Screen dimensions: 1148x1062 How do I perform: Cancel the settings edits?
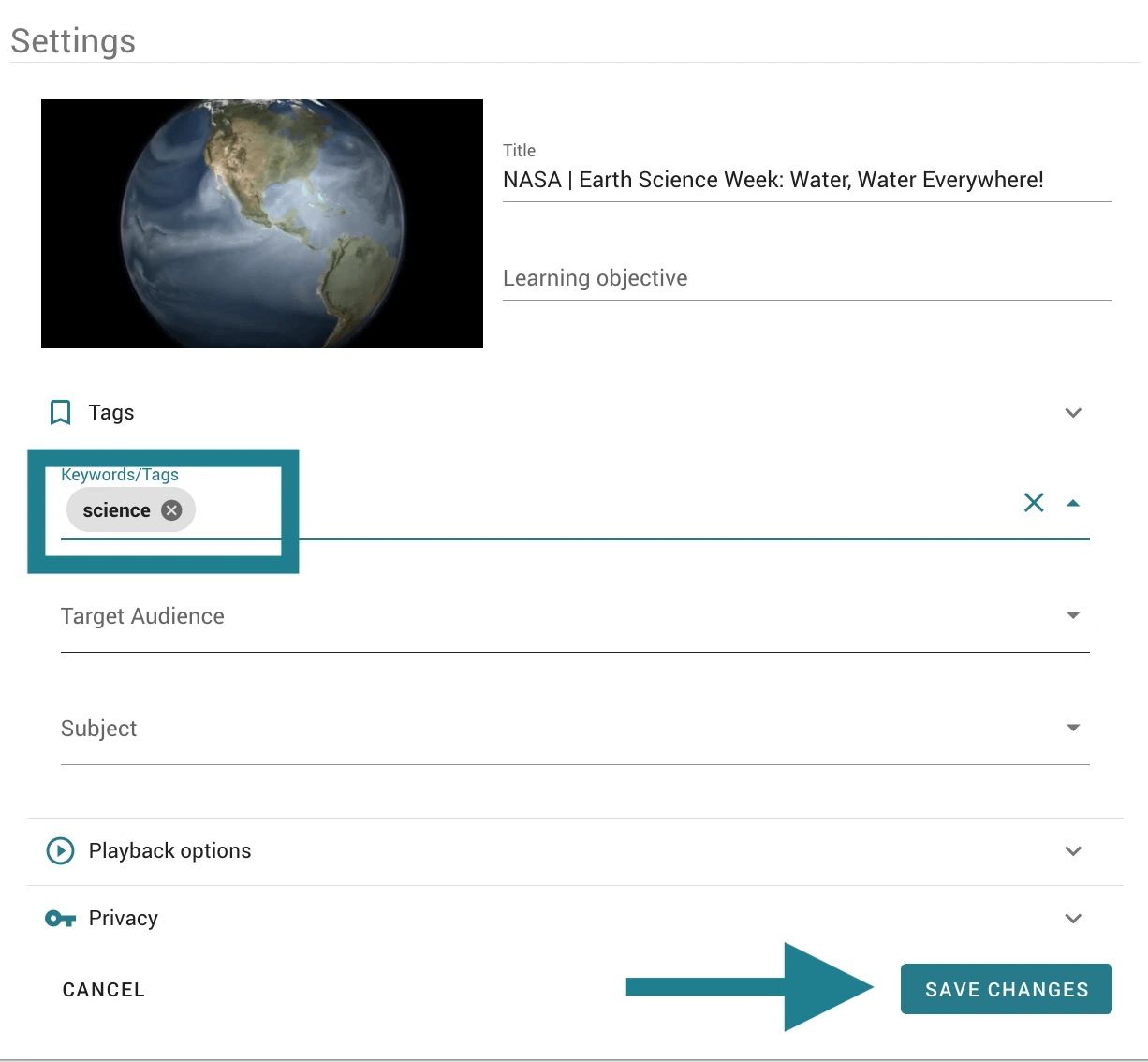[x=104, y=990]
